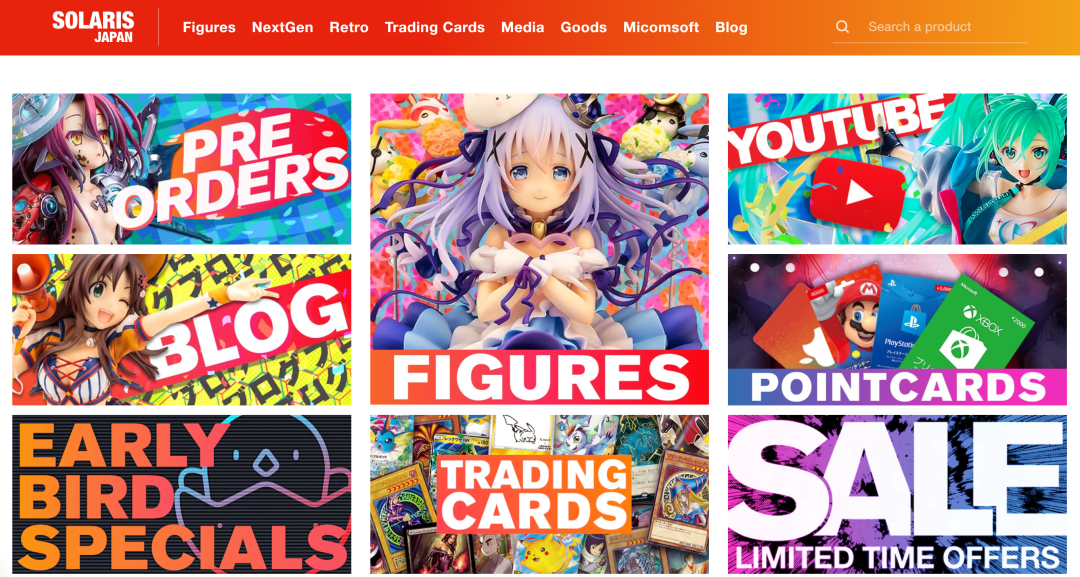Open the Media navigation item
The image size is (1080, 577).
coord(522,28)
